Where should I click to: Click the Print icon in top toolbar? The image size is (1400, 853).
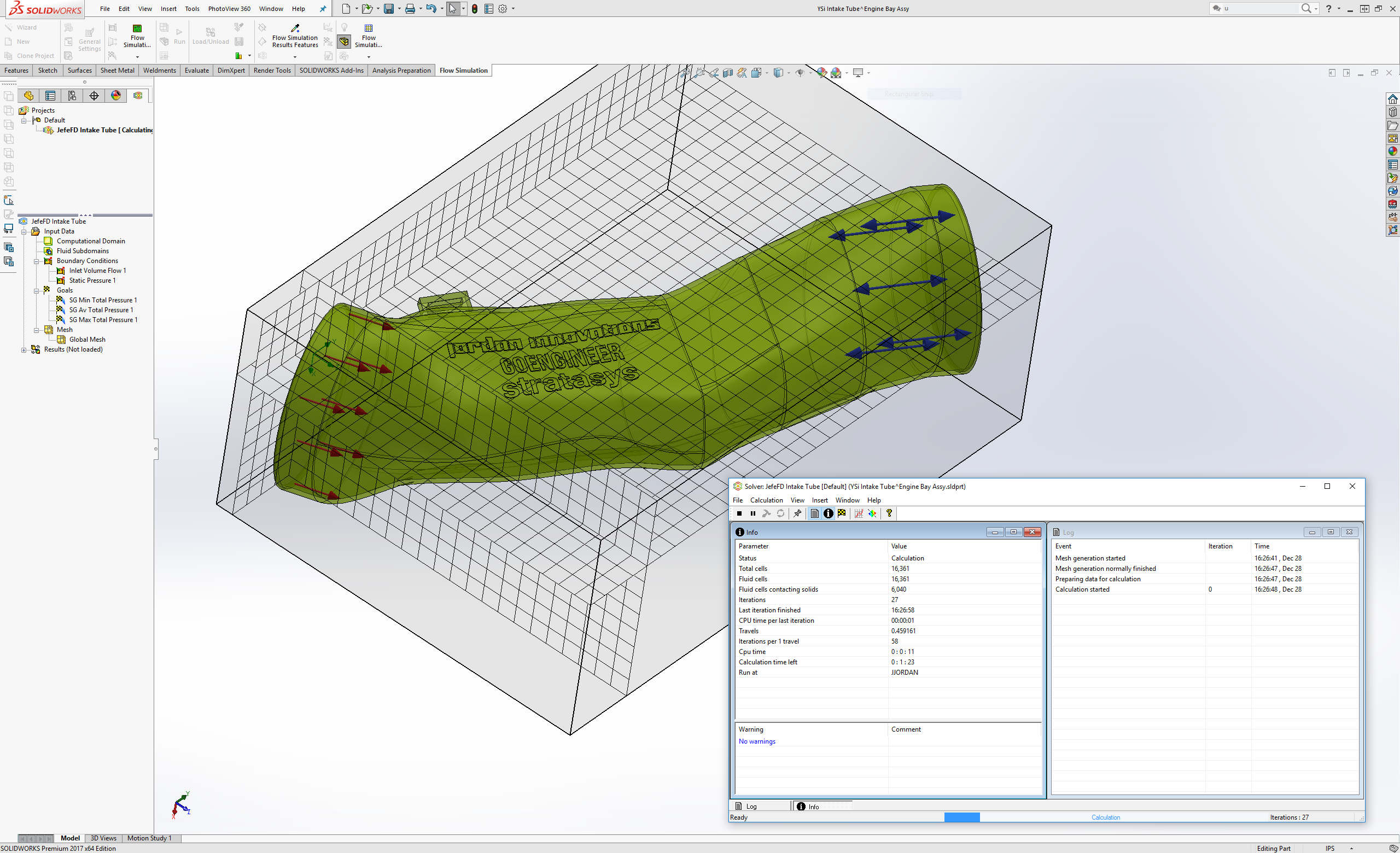pyautogui.click(x=410, y=9)
